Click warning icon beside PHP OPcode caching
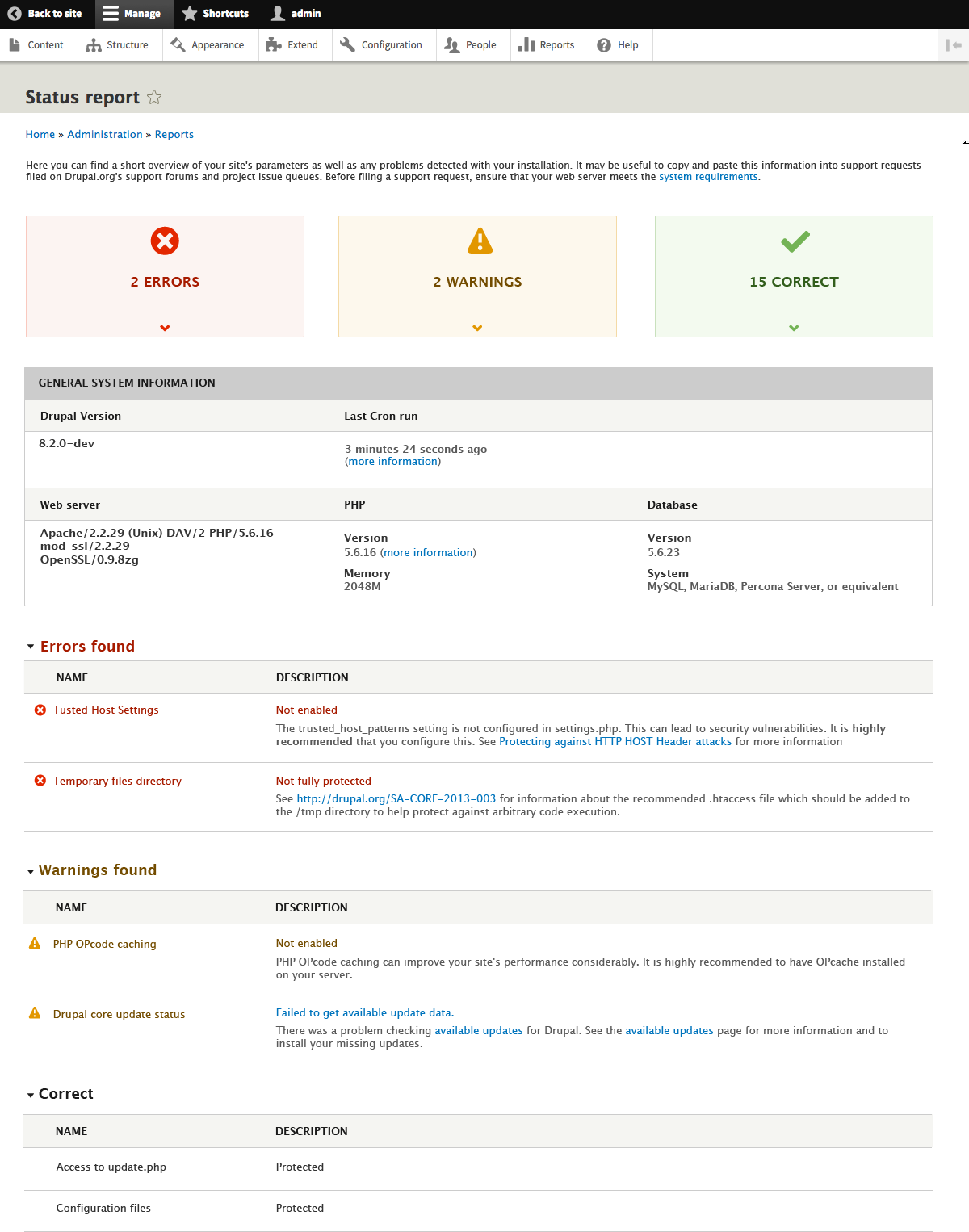The height and width of the screenshot is (1232, 969). click(35, 943)
